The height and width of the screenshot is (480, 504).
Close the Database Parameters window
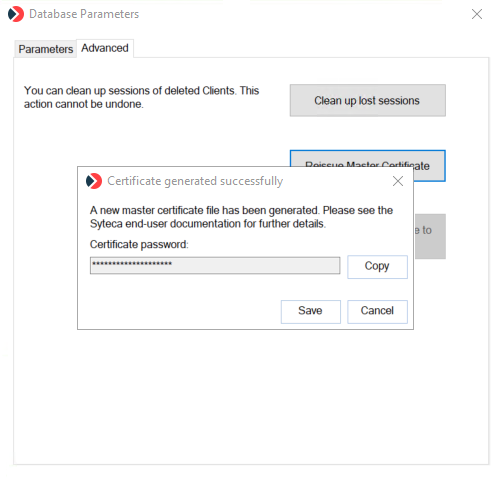pyautogui.click(x=477, y=14)
